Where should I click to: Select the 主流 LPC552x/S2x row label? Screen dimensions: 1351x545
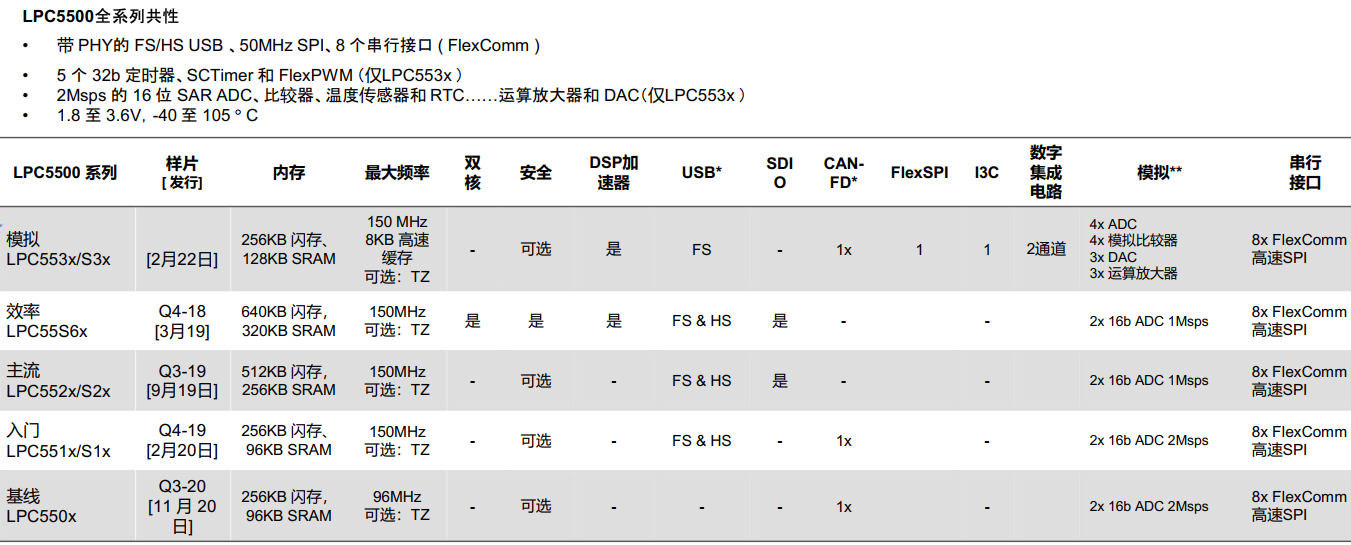click(x=58, y=381)
